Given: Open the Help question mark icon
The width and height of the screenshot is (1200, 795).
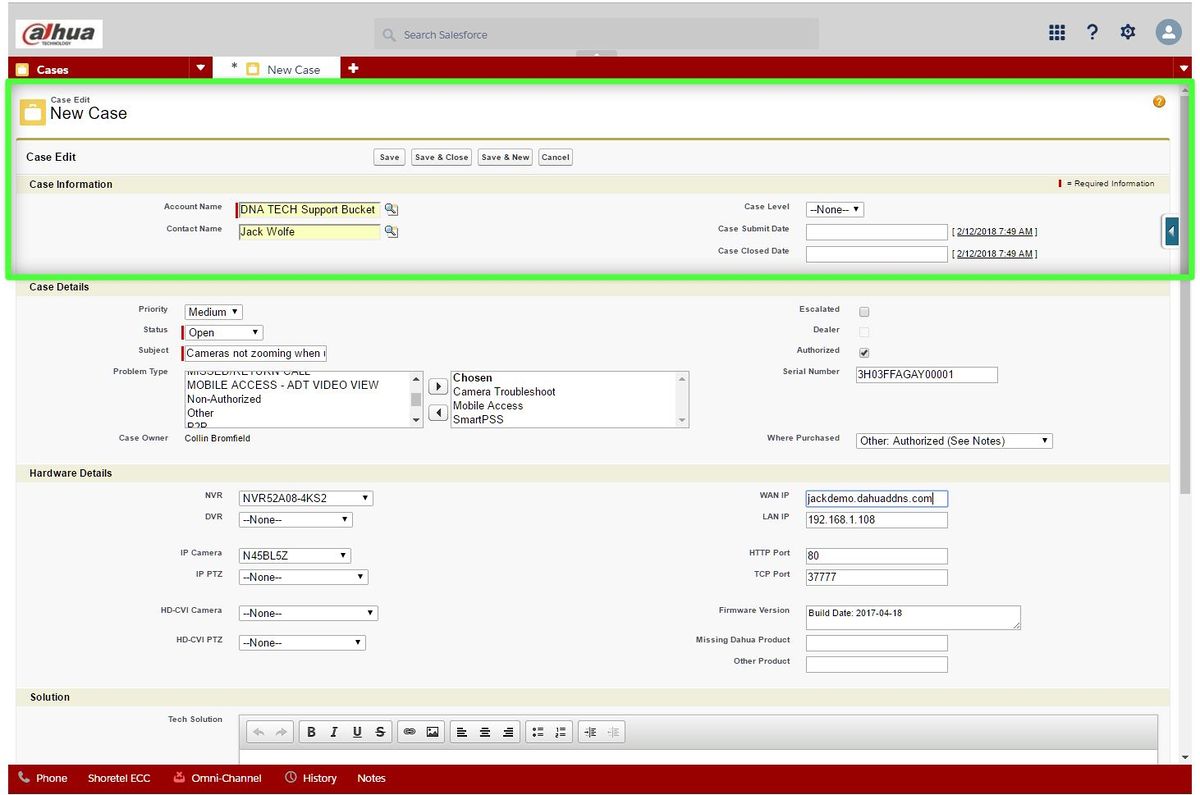Looking at the screenshot, I should click(x=1092, y=33).
